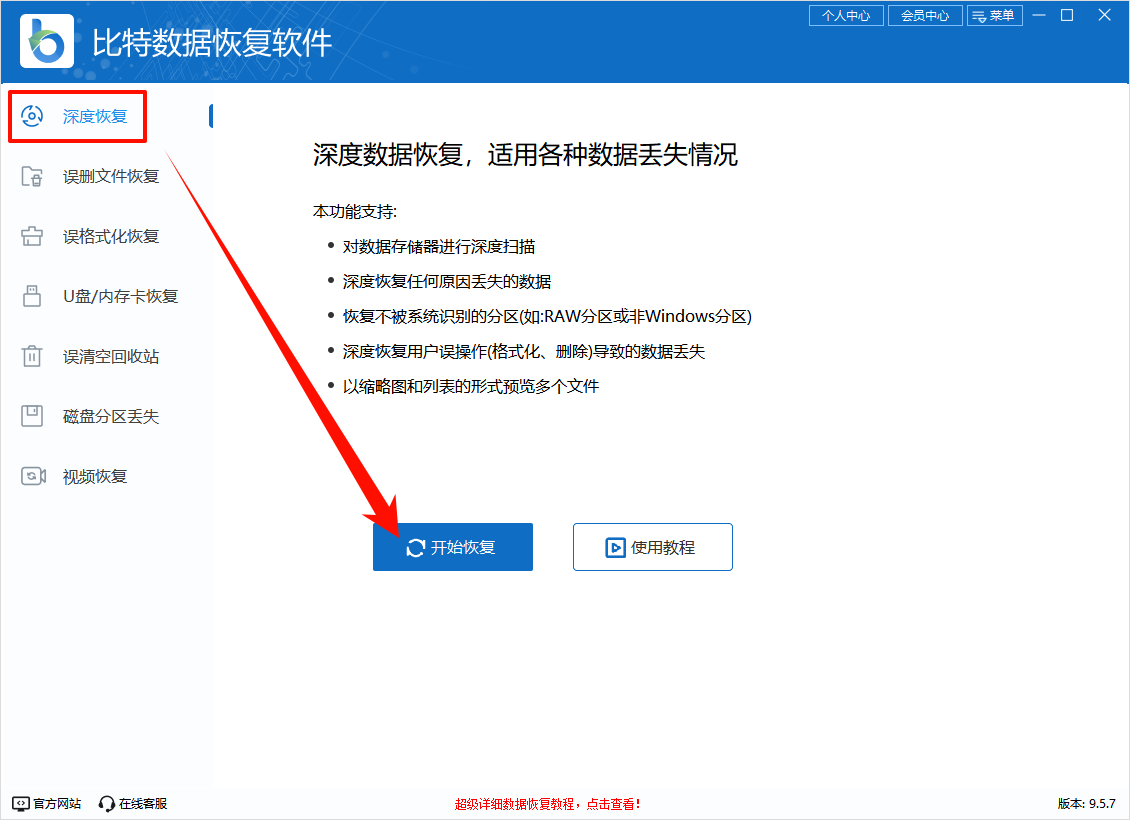Viewport: 1130px width, 820px height.
Task: Start recovery with 开始恢复 button
Action: [453, 547]
